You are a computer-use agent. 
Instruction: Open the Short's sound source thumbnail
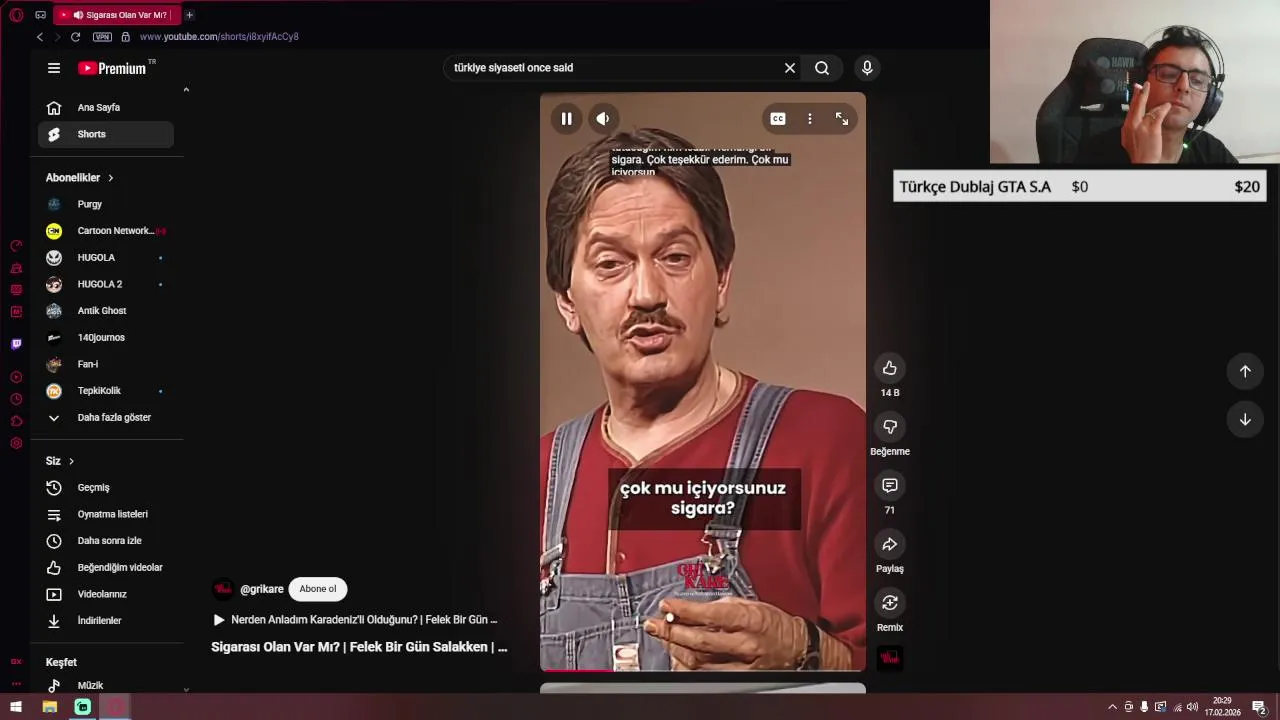890,658
